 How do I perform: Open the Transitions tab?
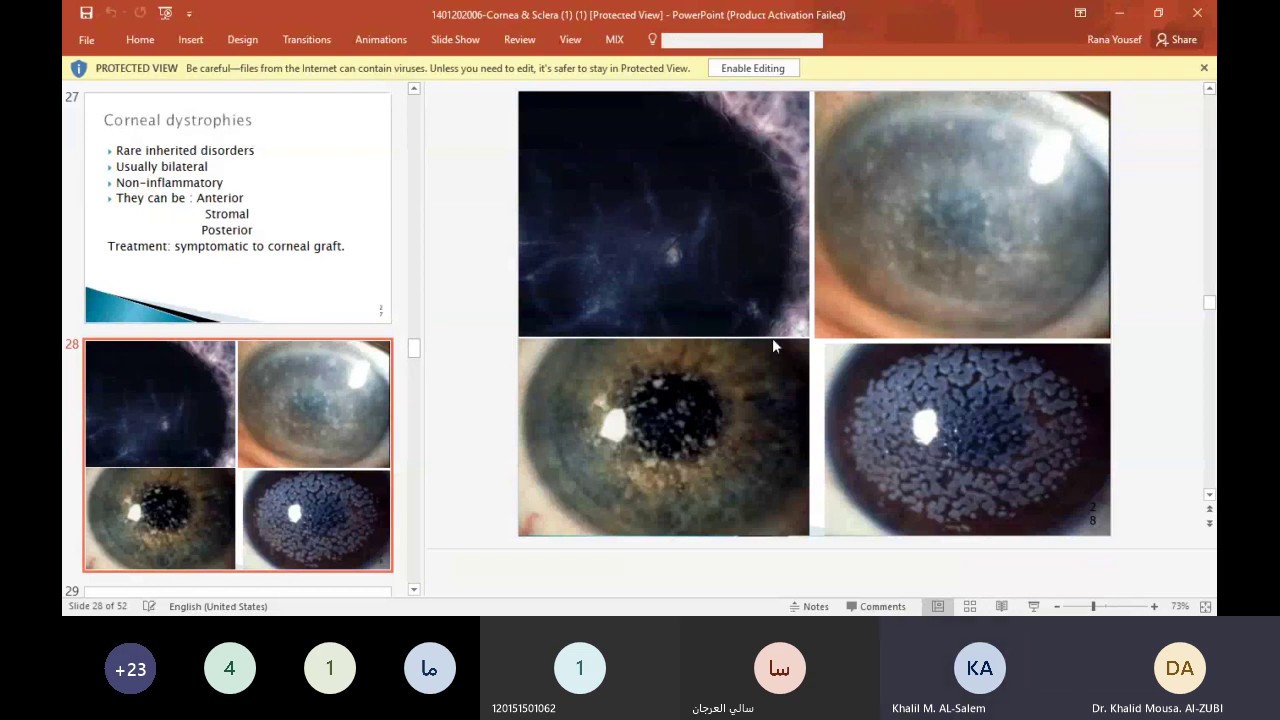point(307,40)
